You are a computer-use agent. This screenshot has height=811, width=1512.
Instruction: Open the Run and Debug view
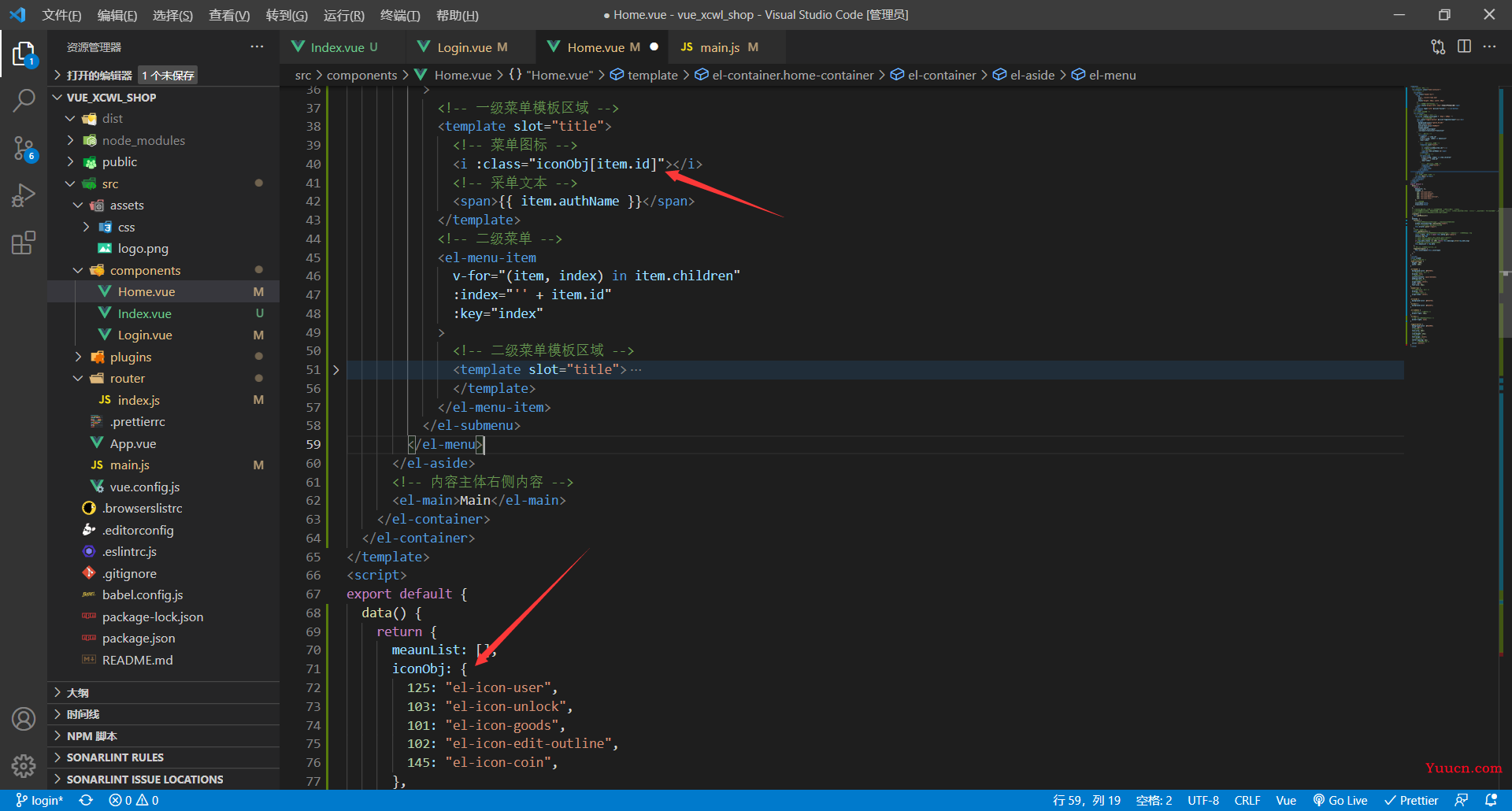coord(24,194)
